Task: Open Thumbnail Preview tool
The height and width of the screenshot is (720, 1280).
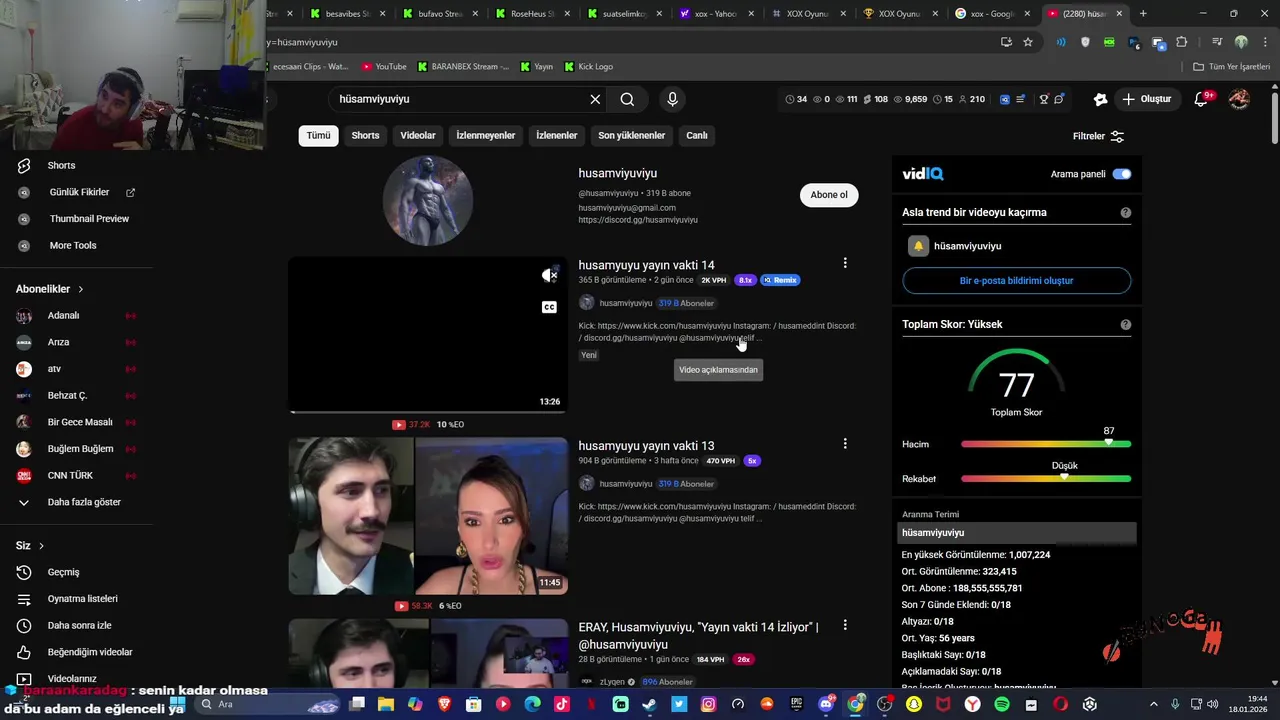Action: 89,219
